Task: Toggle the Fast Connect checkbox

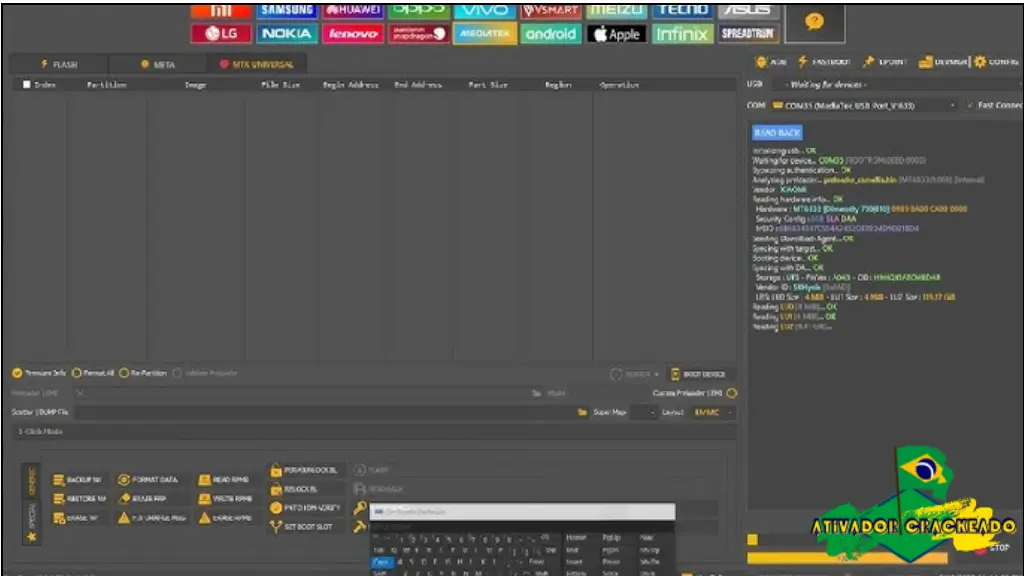Action: point(970,105)
